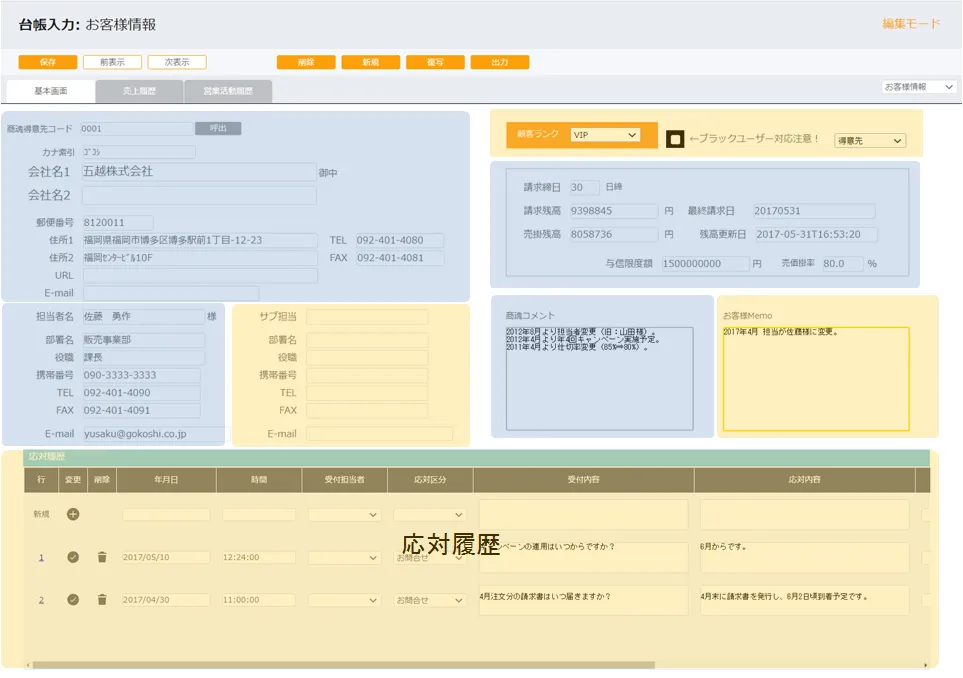Click the scrollbar right arrow in 応対履歴
The width and height of the screenshot is (963, 678).
pyautogui.click(x=926, y=665)
